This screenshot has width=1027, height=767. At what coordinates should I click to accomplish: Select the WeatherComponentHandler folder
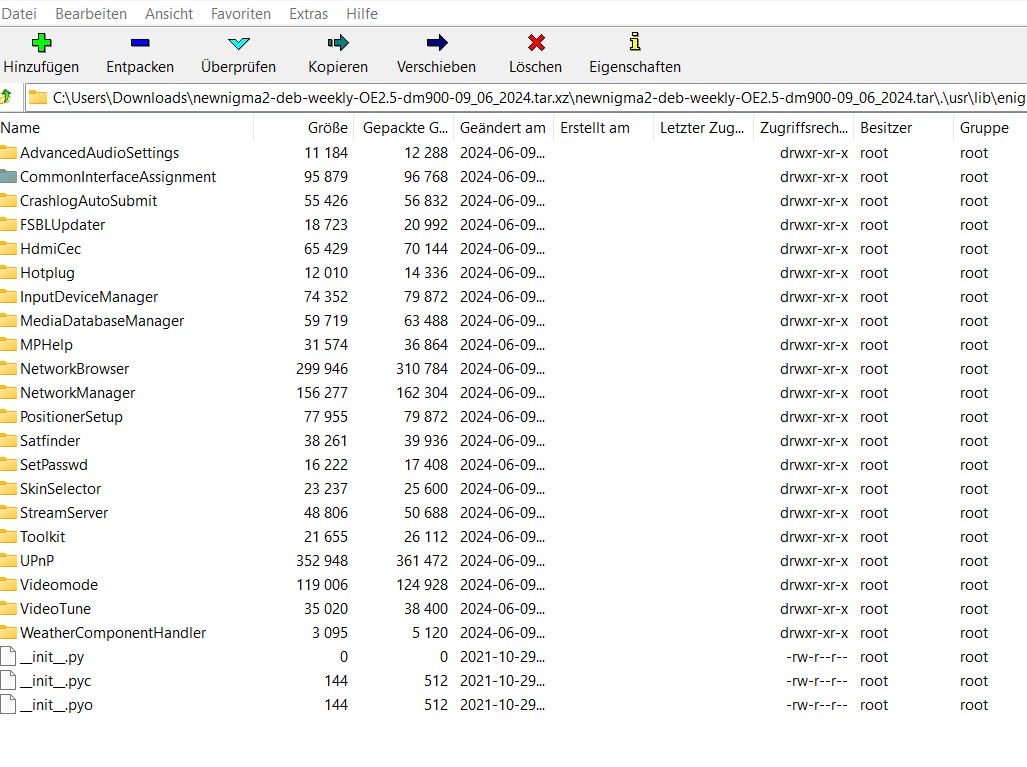coord(113,633)
